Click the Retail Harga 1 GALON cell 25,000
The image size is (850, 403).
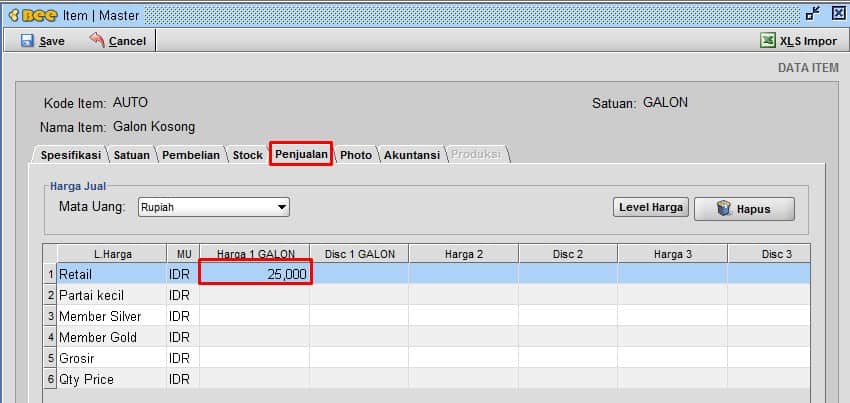pyautogui.click(x=255, y=274)
